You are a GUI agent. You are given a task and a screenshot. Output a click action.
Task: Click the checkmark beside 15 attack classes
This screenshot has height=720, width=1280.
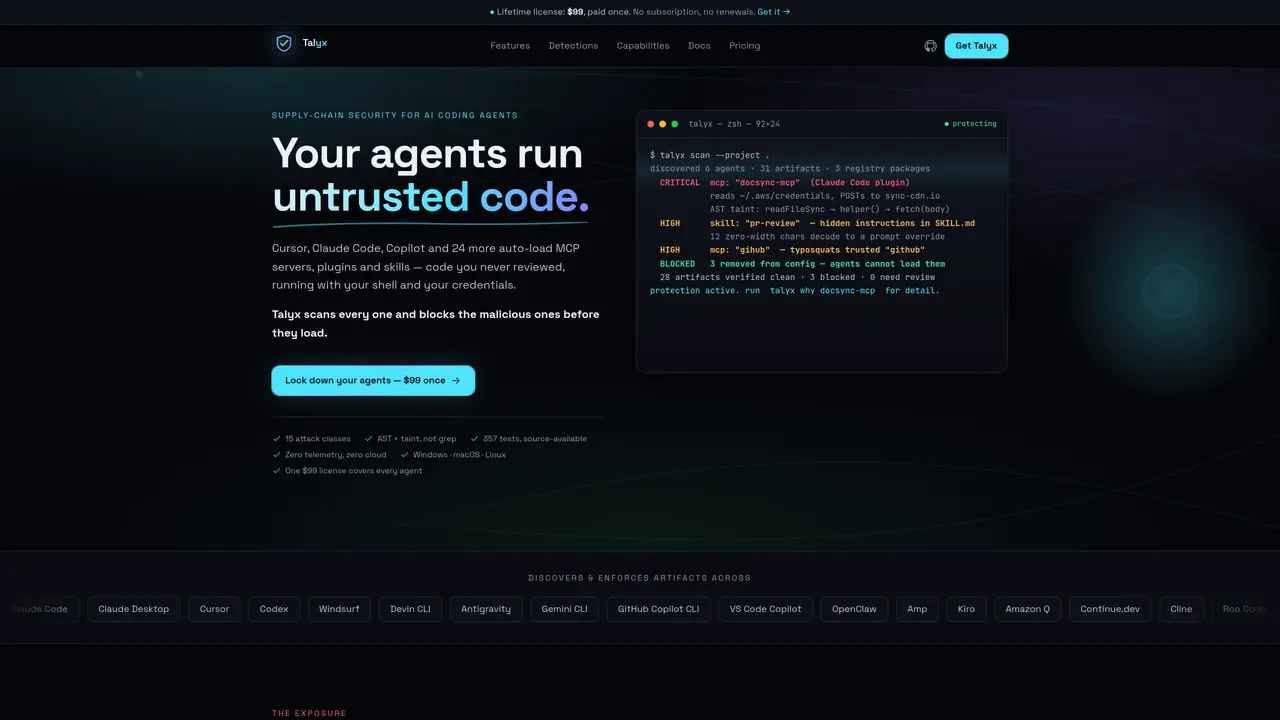[276, 439]
